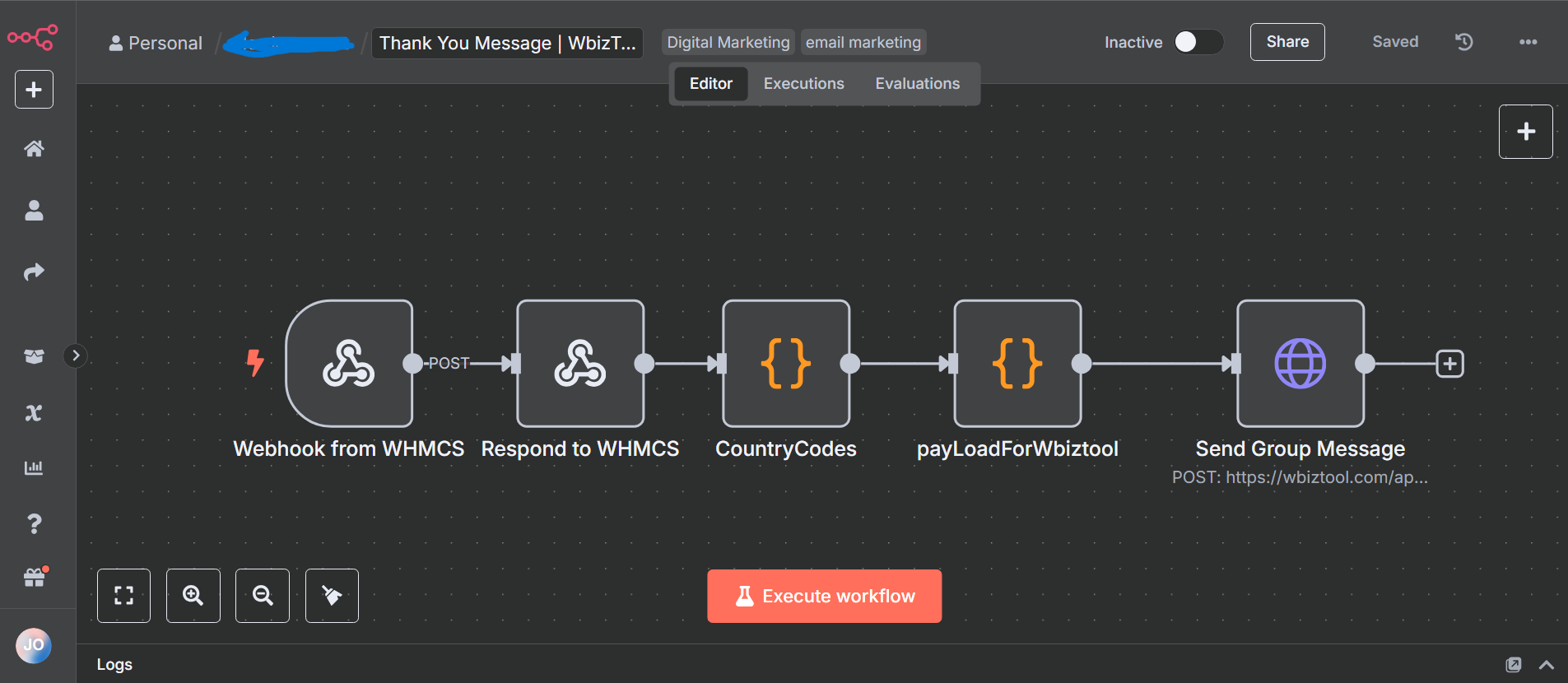Open the JO user avatar menu

[x=34, y=645]
